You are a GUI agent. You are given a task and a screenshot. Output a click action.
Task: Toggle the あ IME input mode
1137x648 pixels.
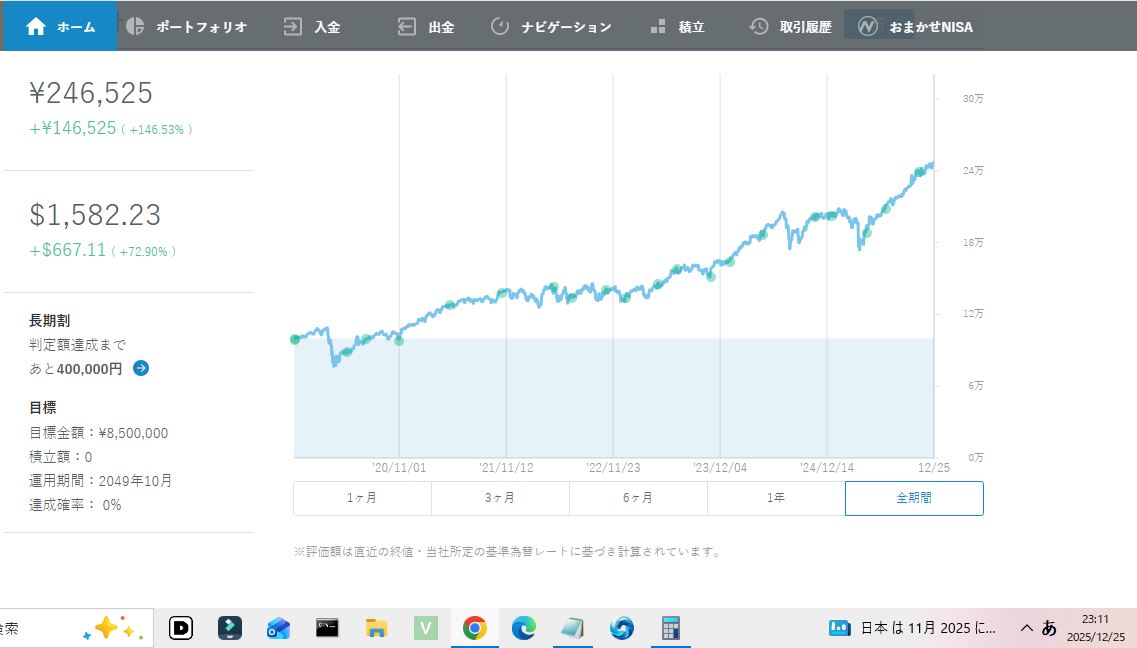[1049, 628]
